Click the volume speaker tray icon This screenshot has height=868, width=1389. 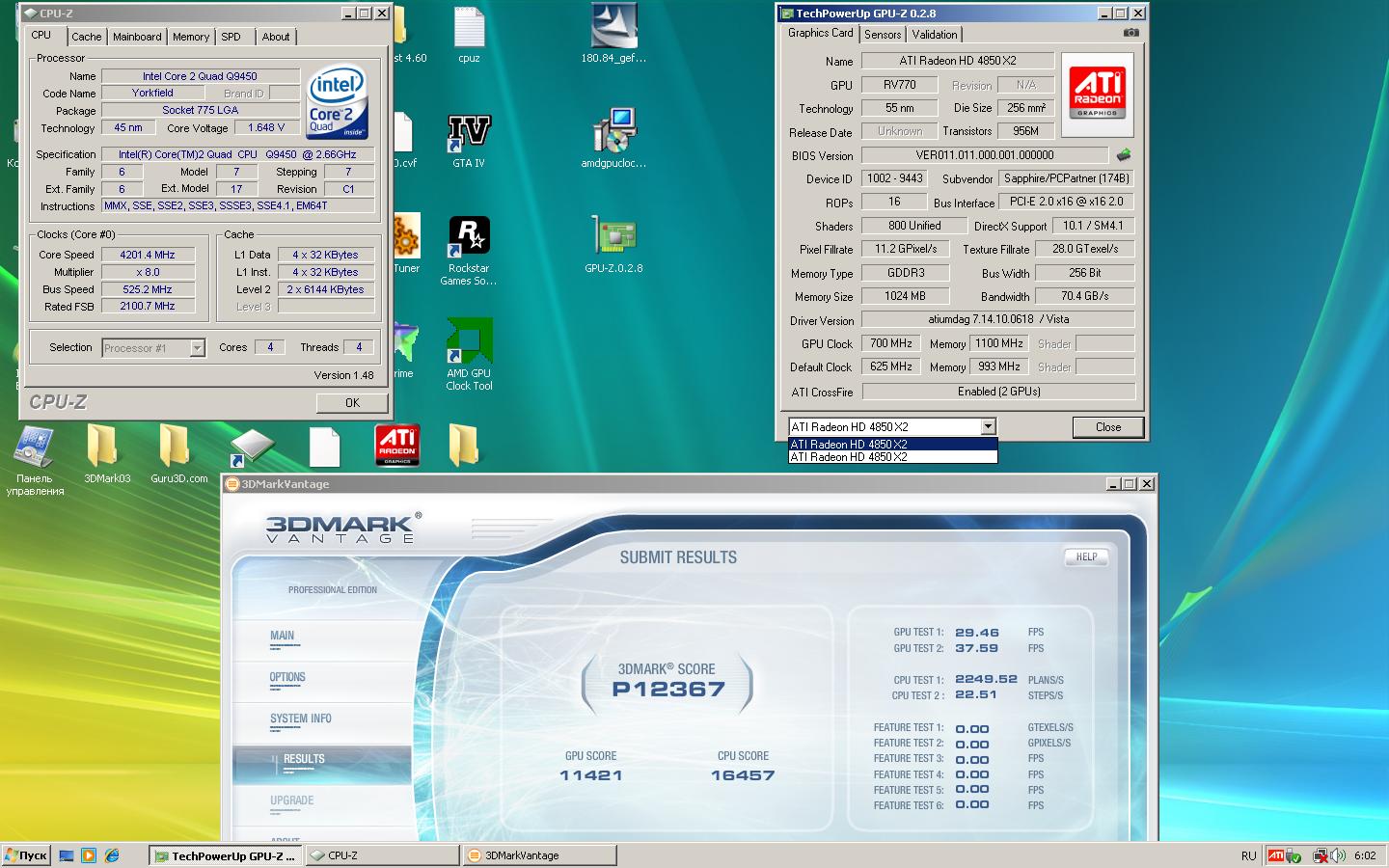[x=1338, y=855]
